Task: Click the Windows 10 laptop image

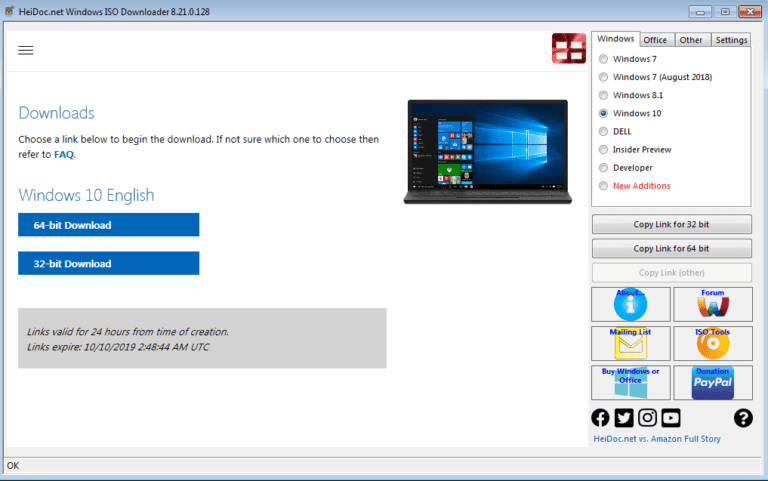Action: (487, 152)
